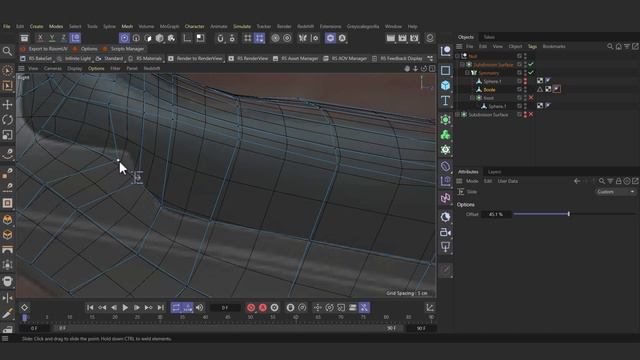
Task: Collapse the Symmetry tree node
Action: click(467, 73)
